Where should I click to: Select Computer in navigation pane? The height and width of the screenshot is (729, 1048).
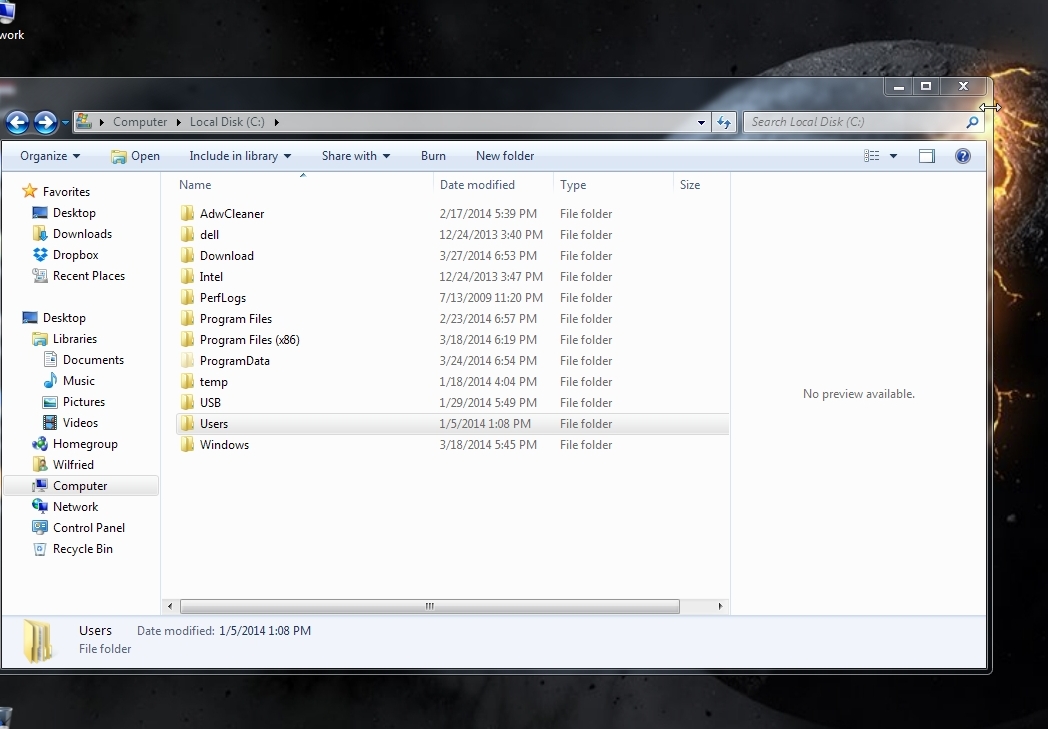point(80,486)
